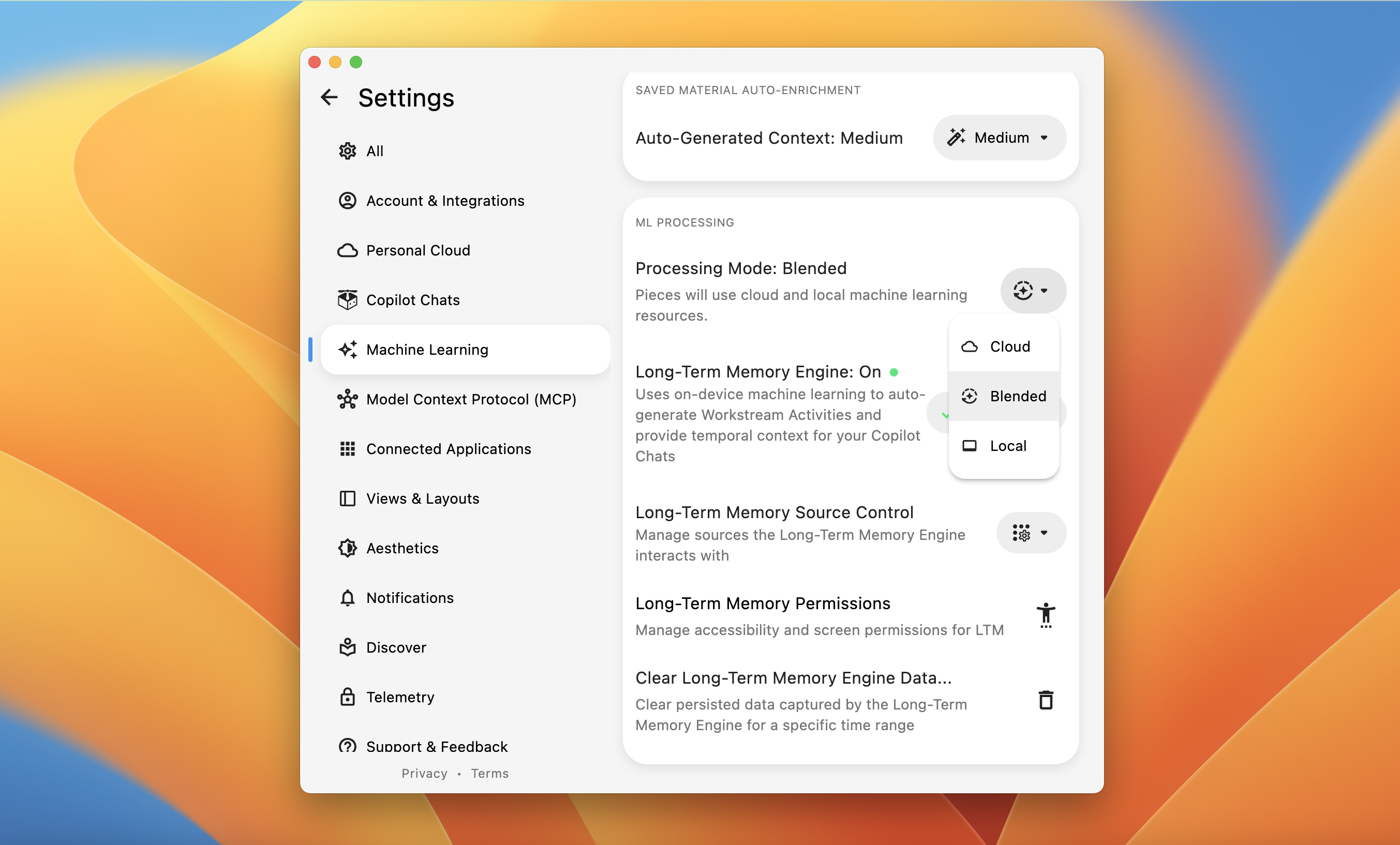This screenshot has width=1400, height=845.
Task: Go back using the Settings arrow
Action: point(329,97)
